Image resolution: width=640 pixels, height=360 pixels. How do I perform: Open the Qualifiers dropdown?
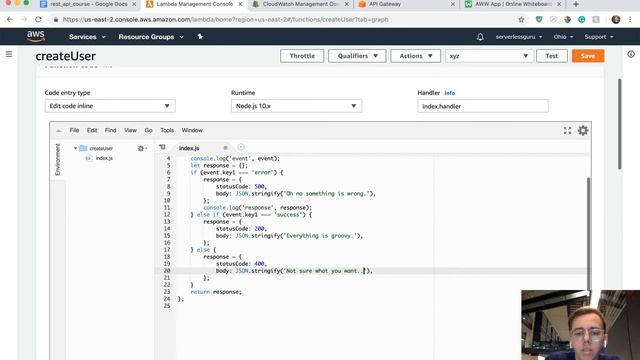[357, 56]
